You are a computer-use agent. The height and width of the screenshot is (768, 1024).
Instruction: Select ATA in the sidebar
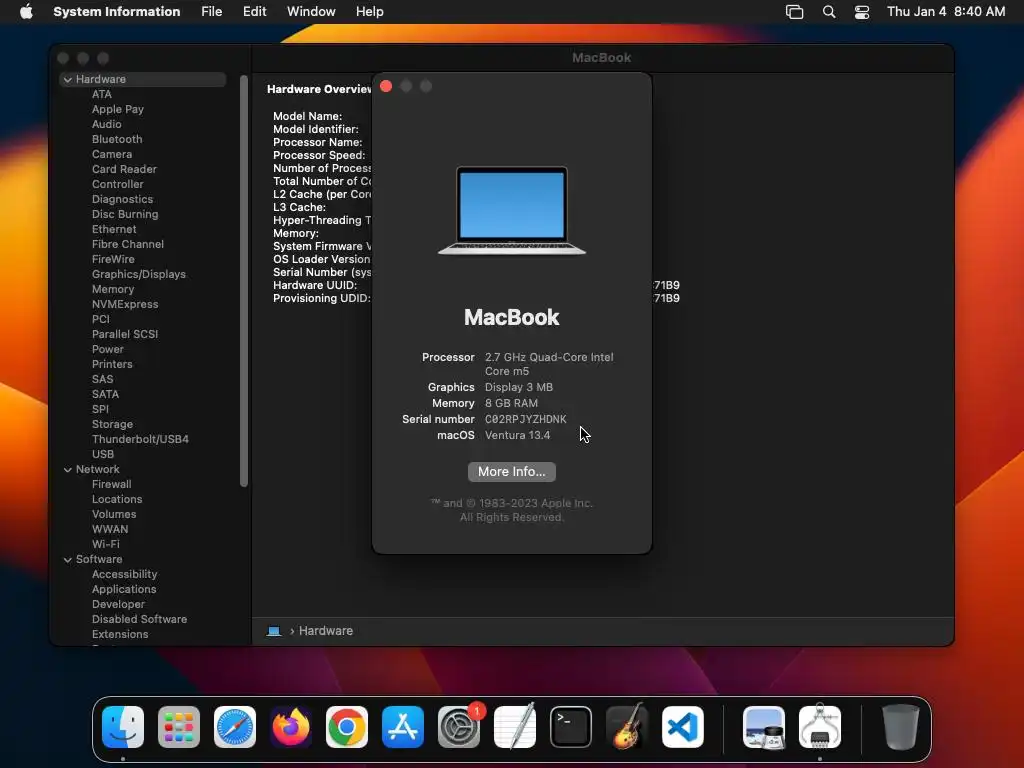(x=102, y=94)
